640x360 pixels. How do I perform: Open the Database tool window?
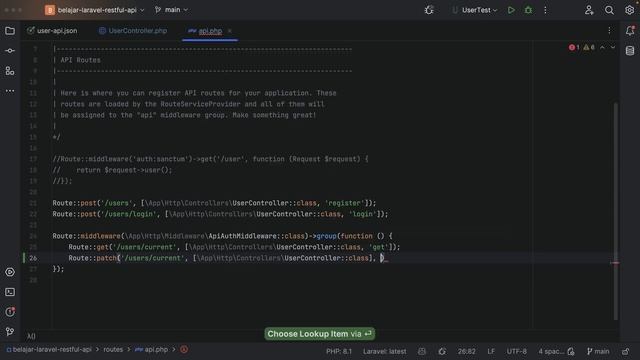pos(630,51)
